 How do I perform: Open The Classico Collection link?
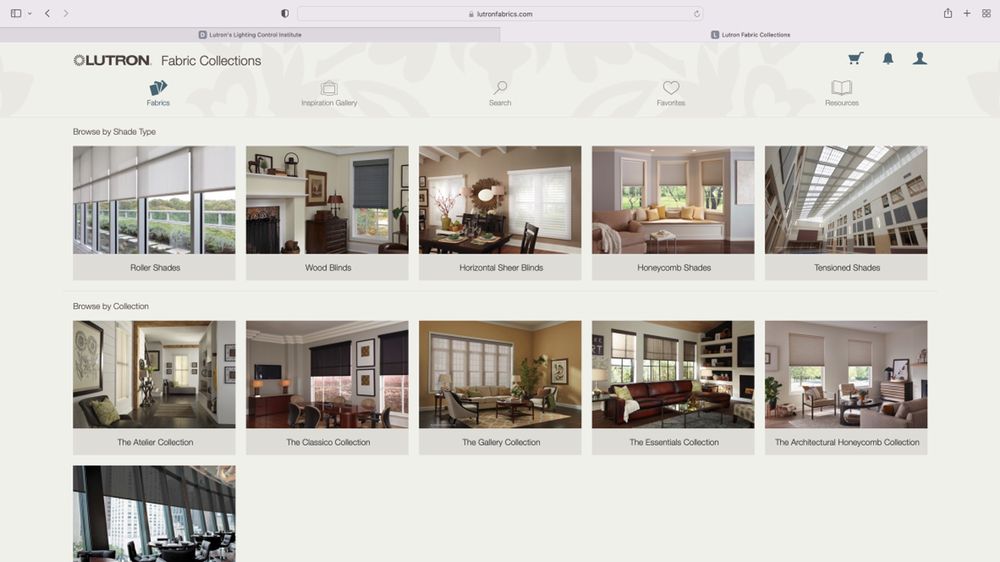[327, 442]
